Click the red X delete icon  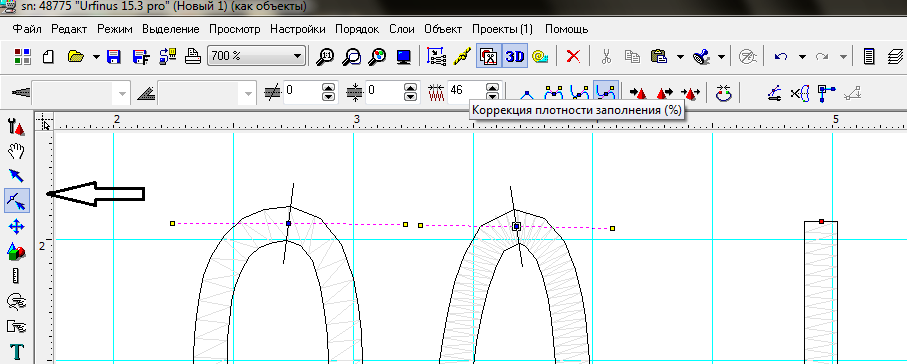(573, 56)
